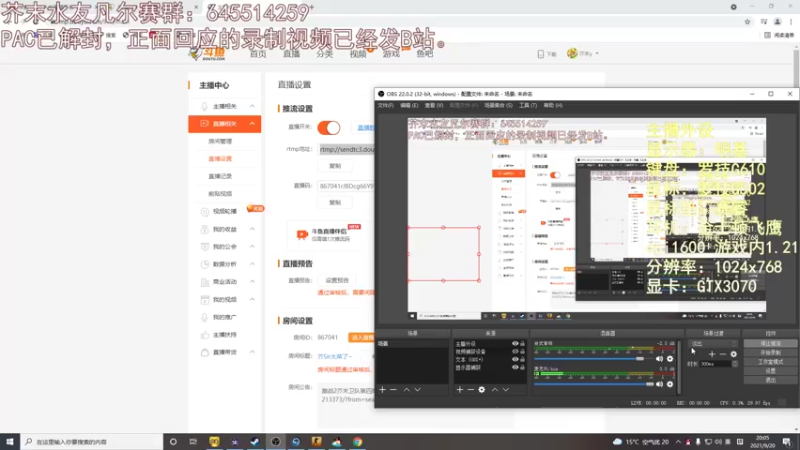The width and height of the screenshot is (800, 450).
Task: Mute 台式音响 speaker icon
Action: [x=659, y=359]
